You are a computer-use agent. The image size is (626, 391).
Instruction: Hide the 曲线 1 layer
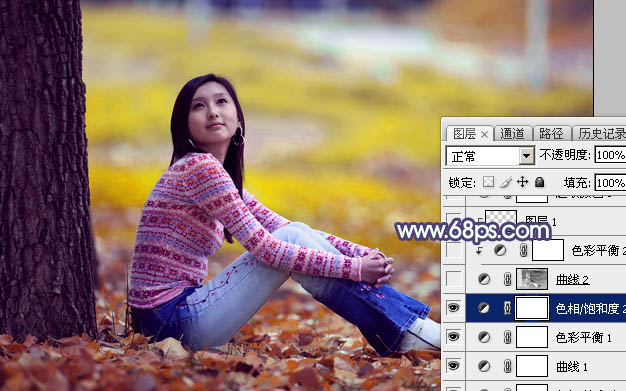(x=454, y=366)
